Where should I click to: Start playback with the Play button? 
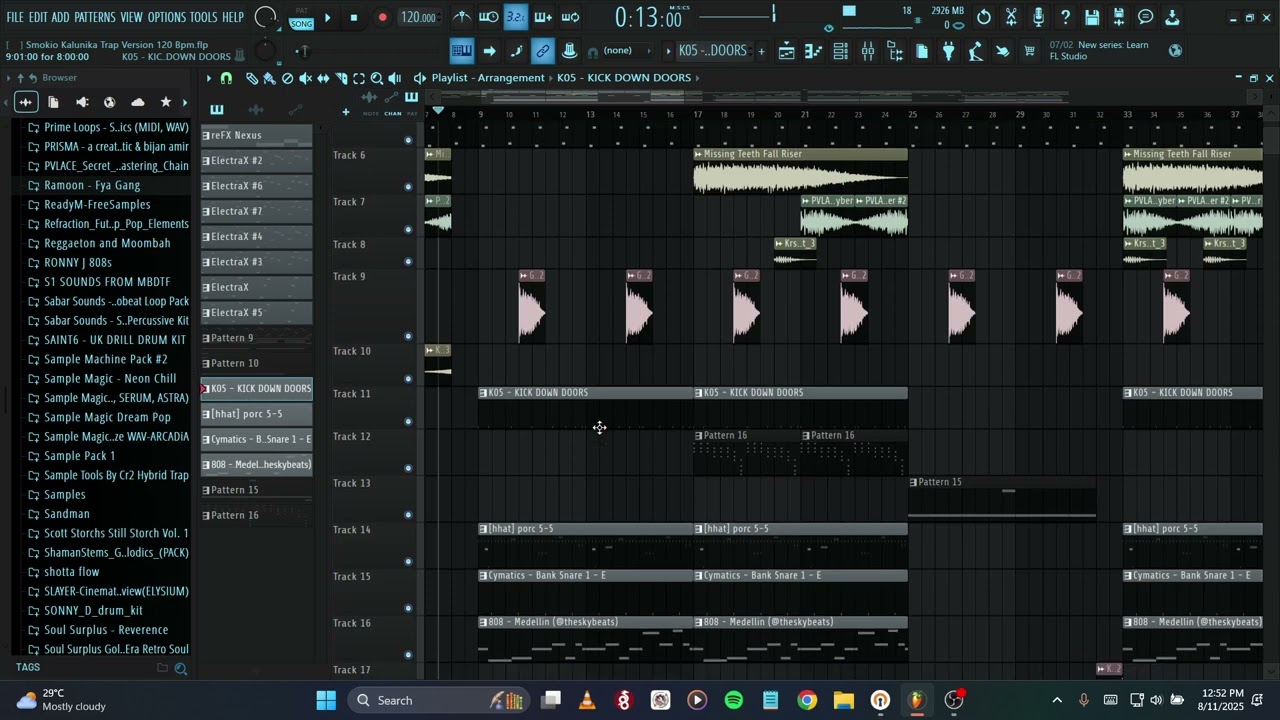click(327, 17)
